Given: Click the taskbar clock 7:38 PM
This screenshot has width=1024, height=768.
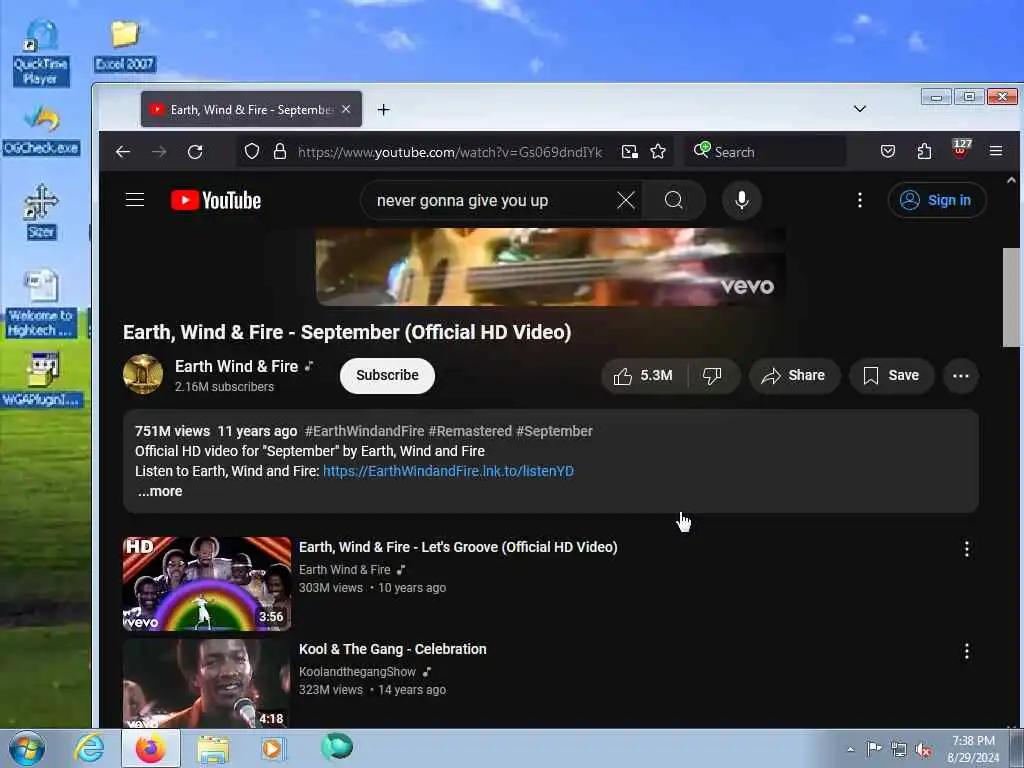Looking at the screenshot, I should pyautogui.click(x=973, y=741).
